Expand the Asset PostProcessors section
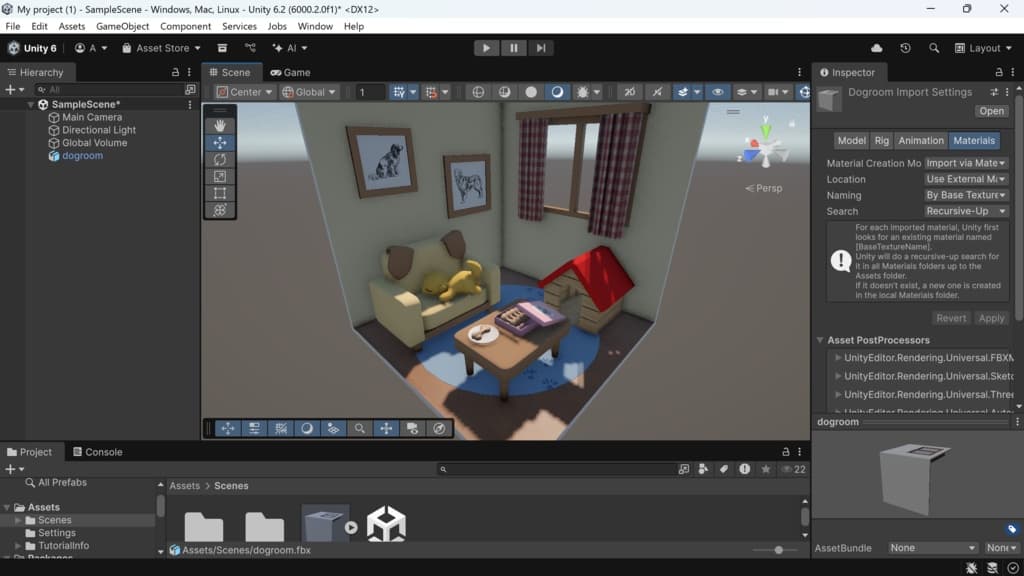The width and height of the screenshot is (1024, 576). (x=820, y=340)
